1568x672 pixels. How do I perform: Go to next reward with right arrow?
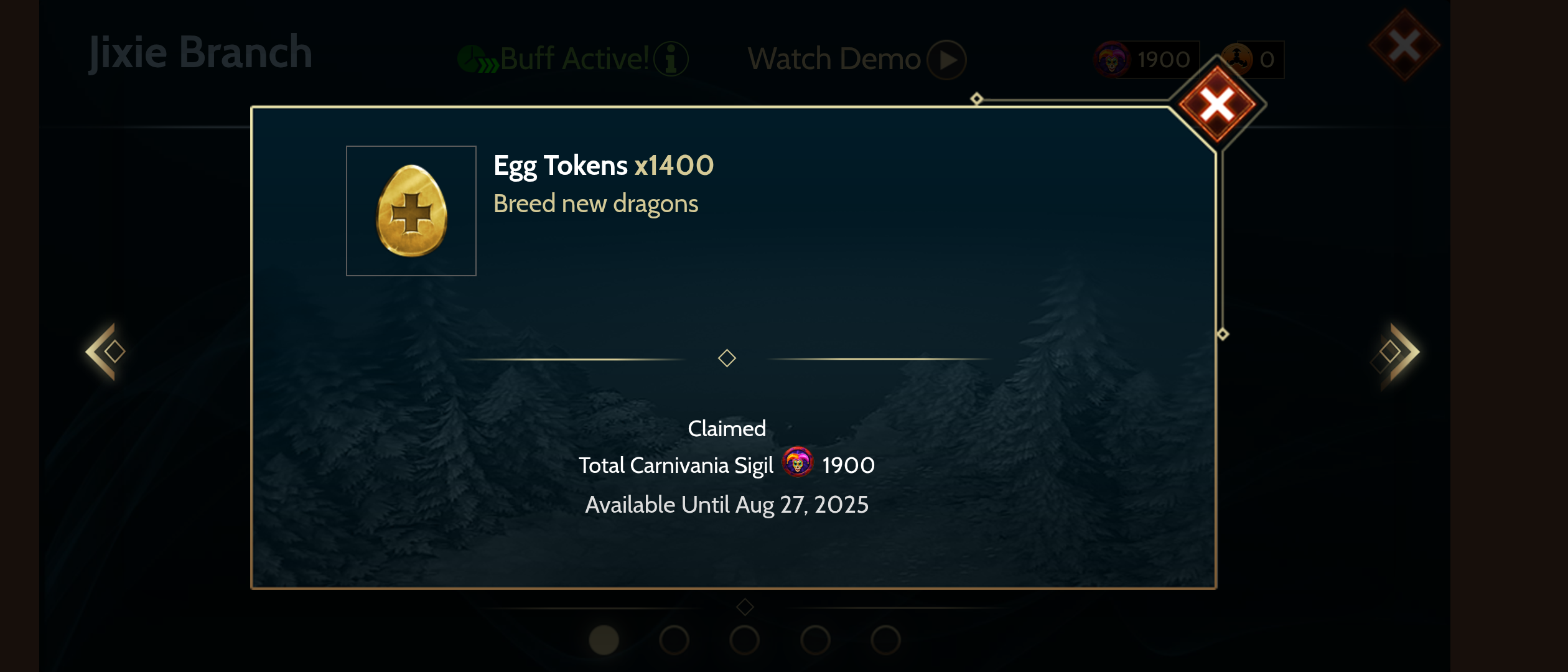tap(1396, 352)
